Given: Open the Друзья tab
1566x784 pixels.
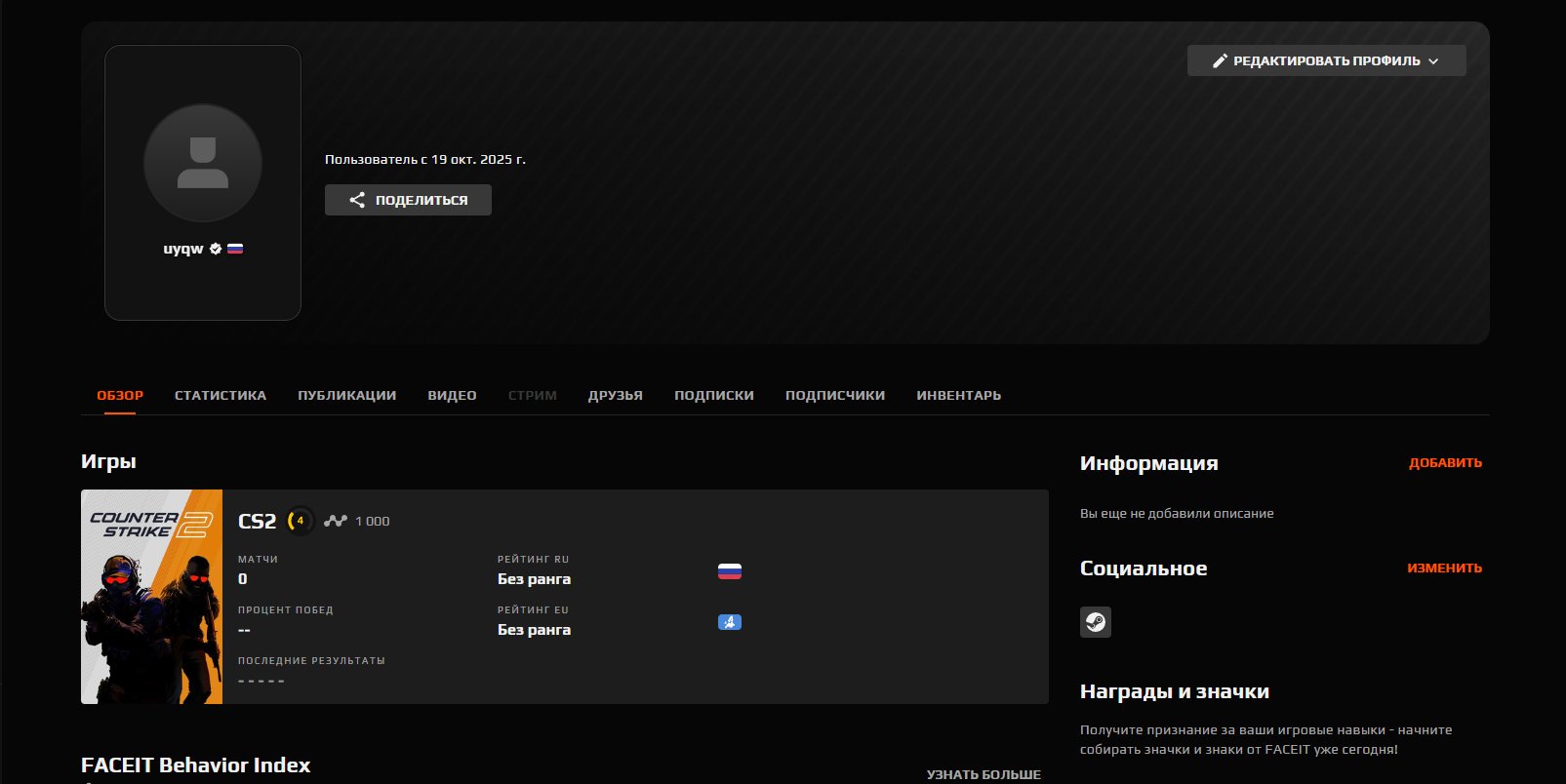Looking at the screenshot, I should [615, 395].
